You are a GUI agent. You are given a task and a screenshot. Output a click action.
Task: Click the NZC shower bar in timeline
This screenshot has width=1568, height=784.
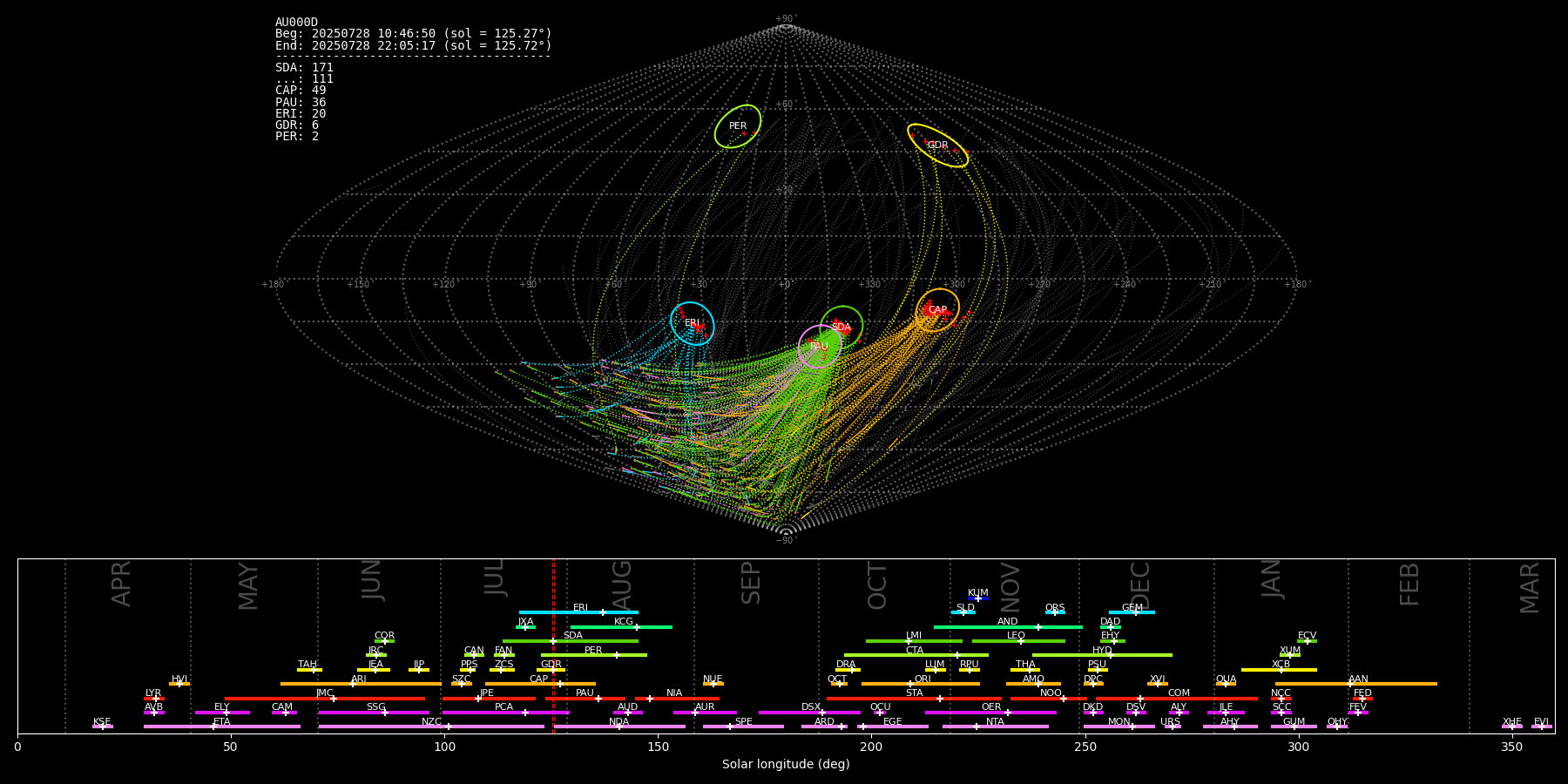click(x=431, y=727)
